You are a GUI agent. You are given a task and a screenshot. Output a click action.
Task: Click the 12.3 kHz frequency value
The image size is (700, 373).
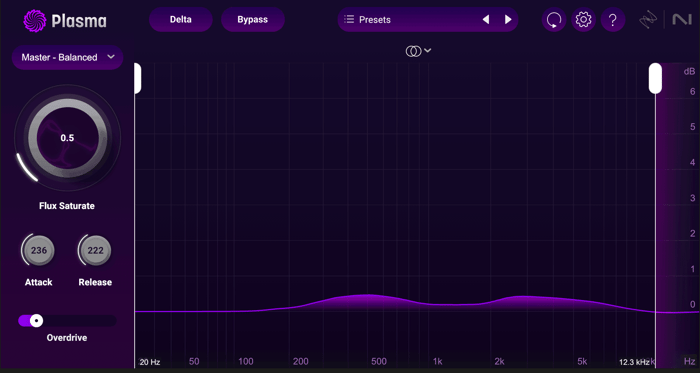(634, 362)
